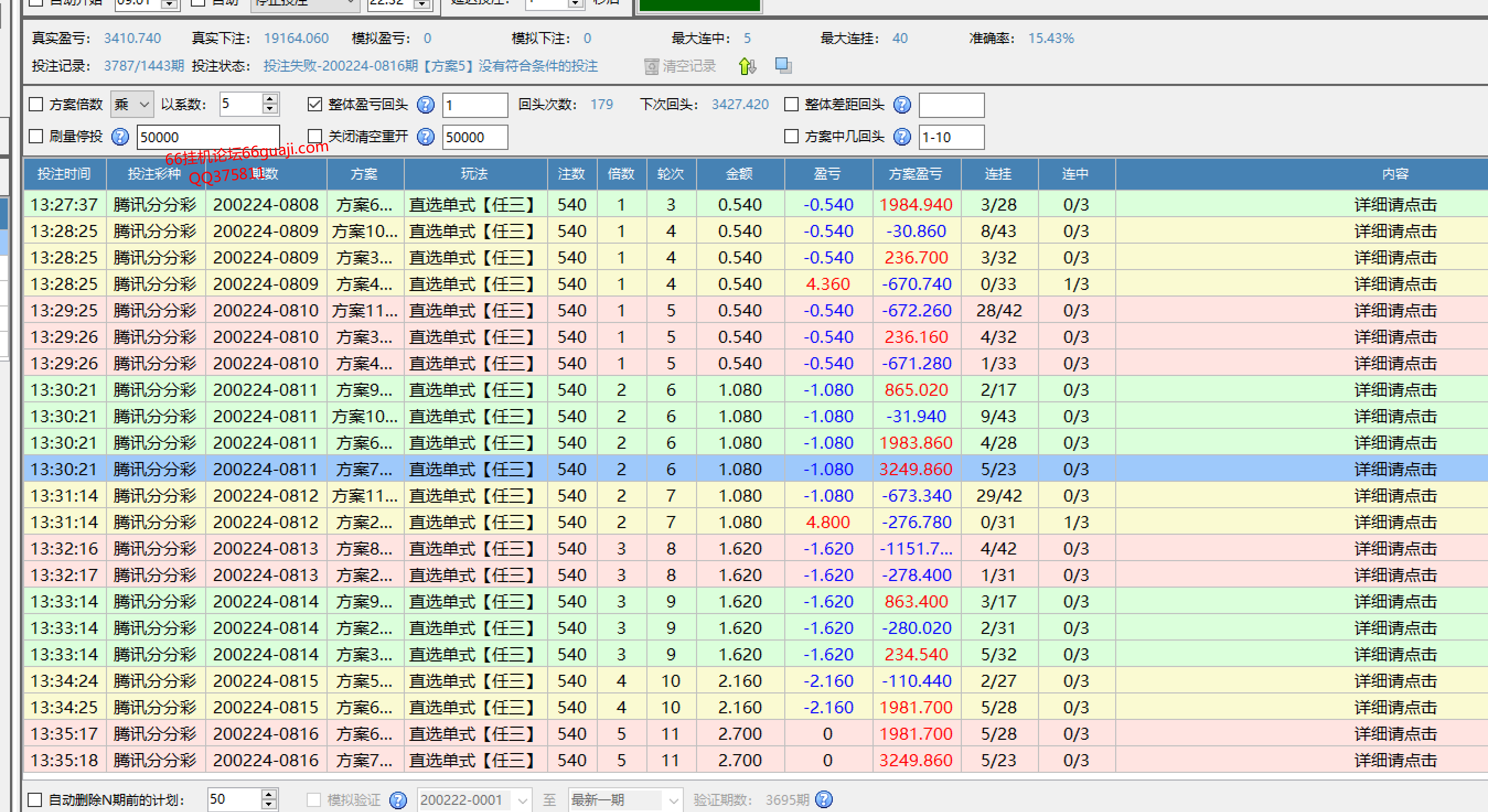Uncheck the 整体盈亏回头 checkbox
This screenshot has height=812, width=1488.
coord(314,105)
